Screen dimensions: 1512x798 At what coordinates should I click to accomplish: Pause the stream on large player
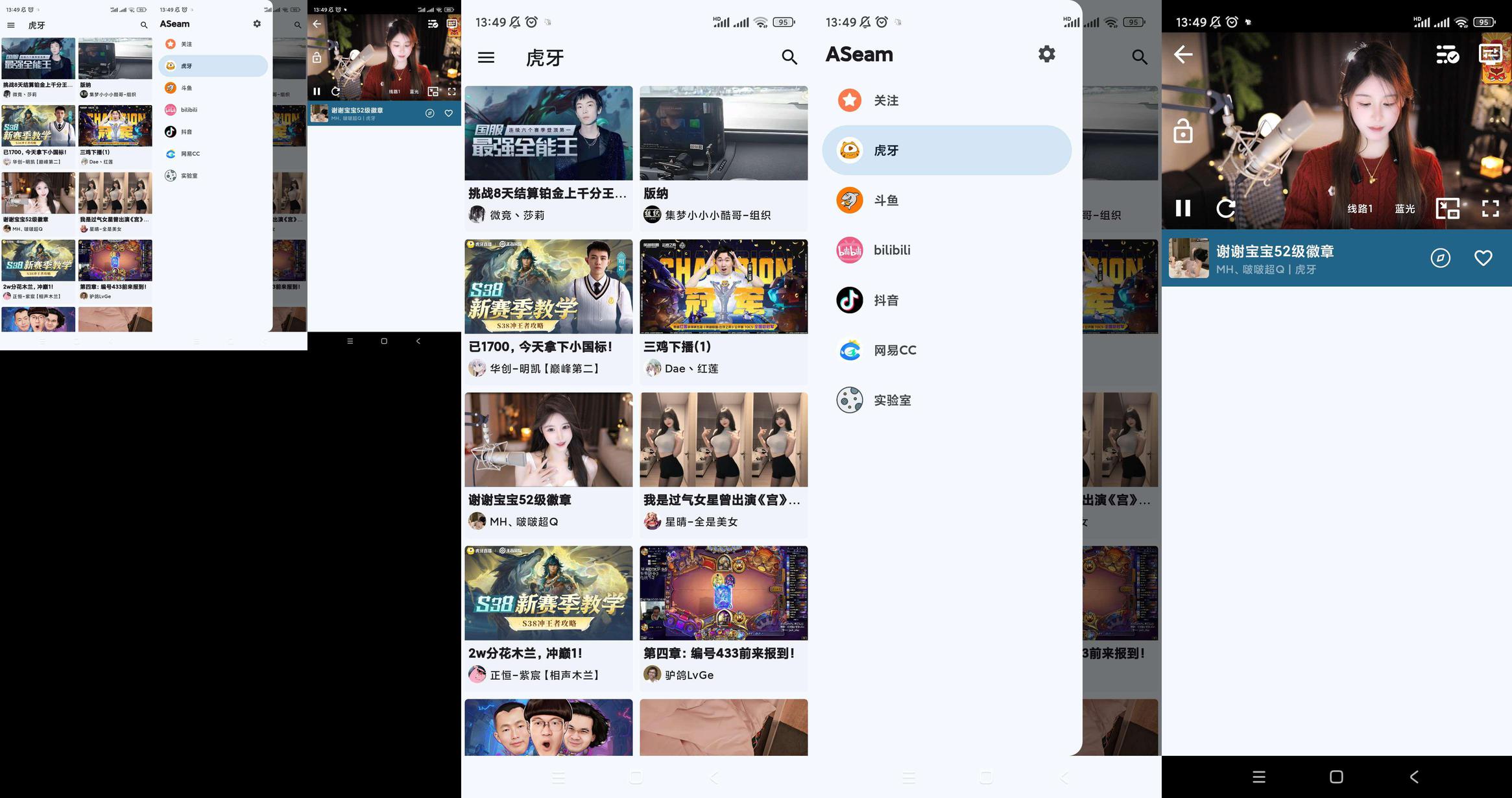point(1183,208)
